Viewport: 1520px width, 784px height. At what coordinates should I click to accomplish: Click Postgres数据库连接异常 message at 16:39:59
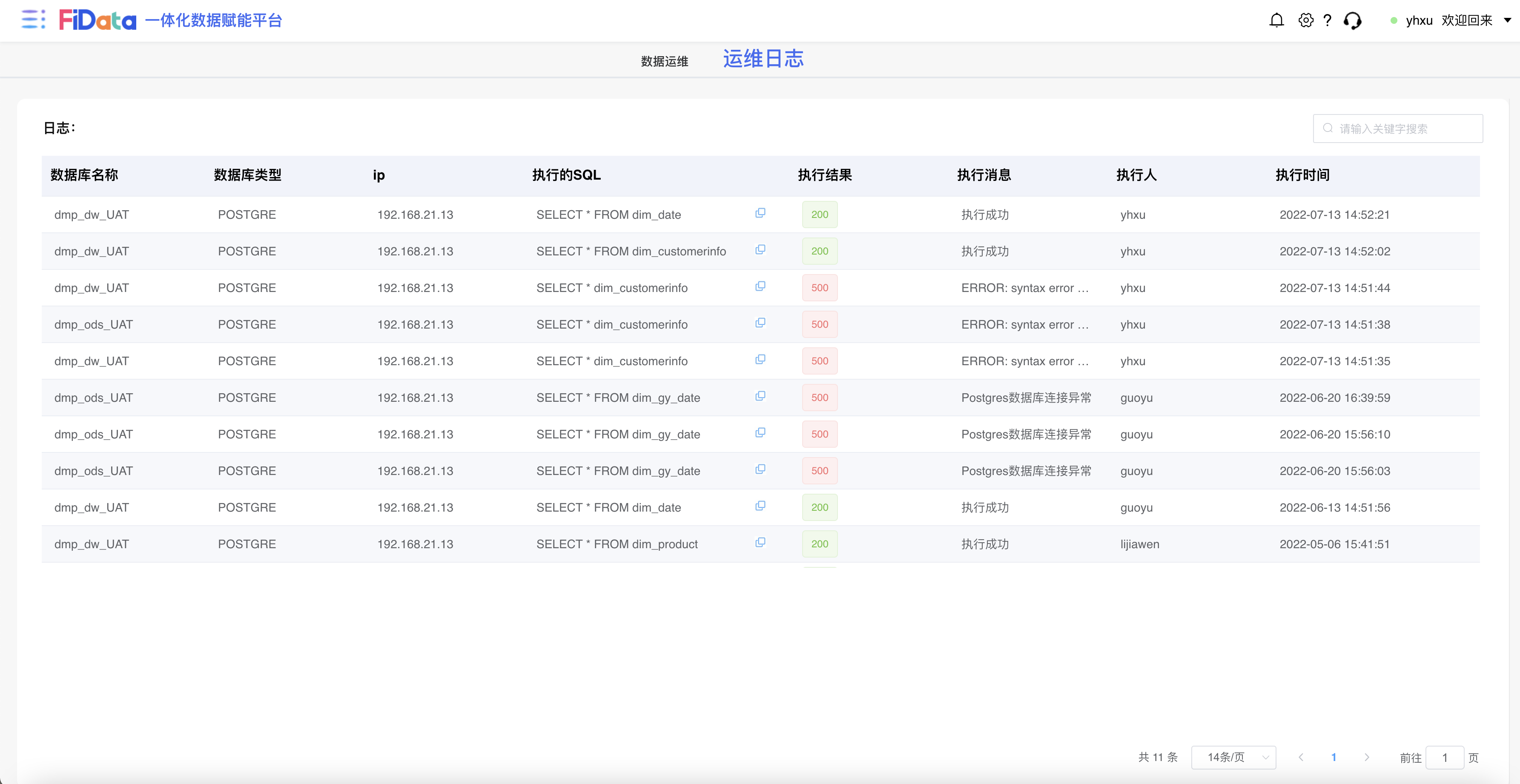1026,398
